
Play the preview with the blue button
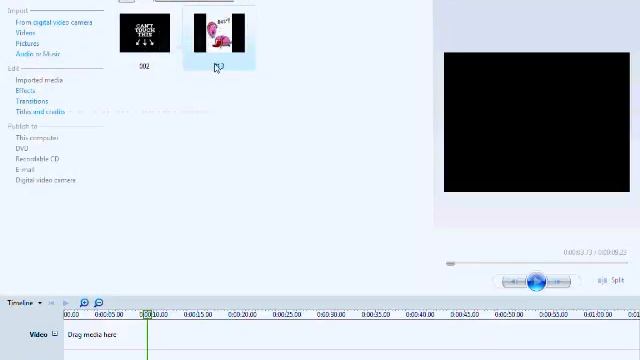coord(536,281)
